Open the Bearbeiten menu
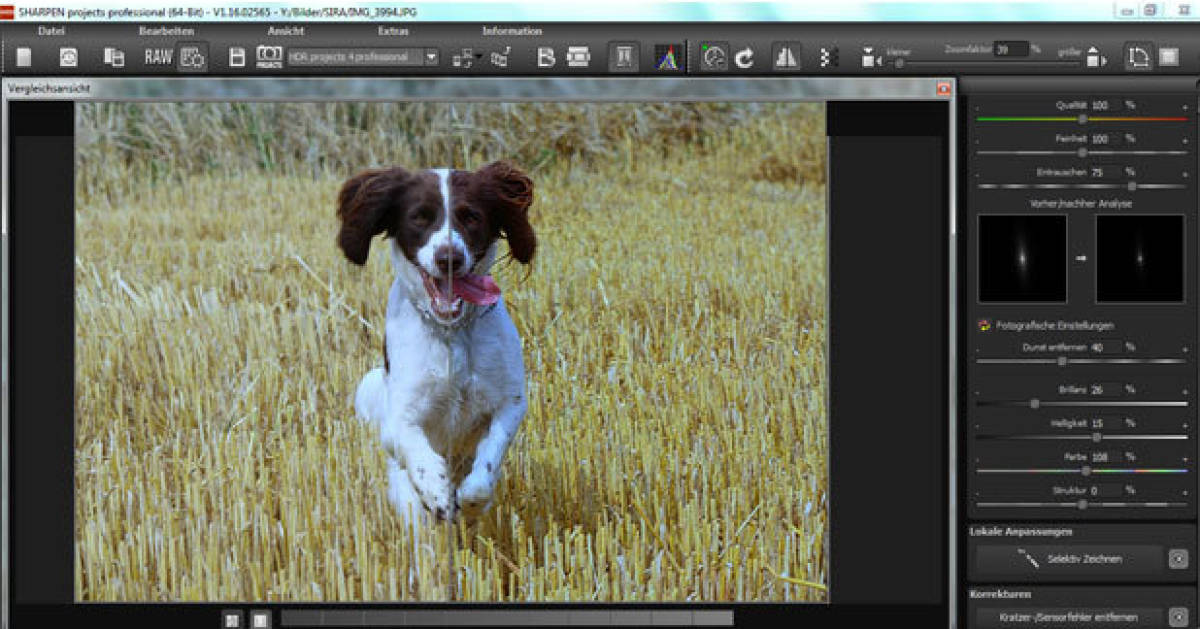The width and height of the screenshot is (1200, 629). pos(166,31)
